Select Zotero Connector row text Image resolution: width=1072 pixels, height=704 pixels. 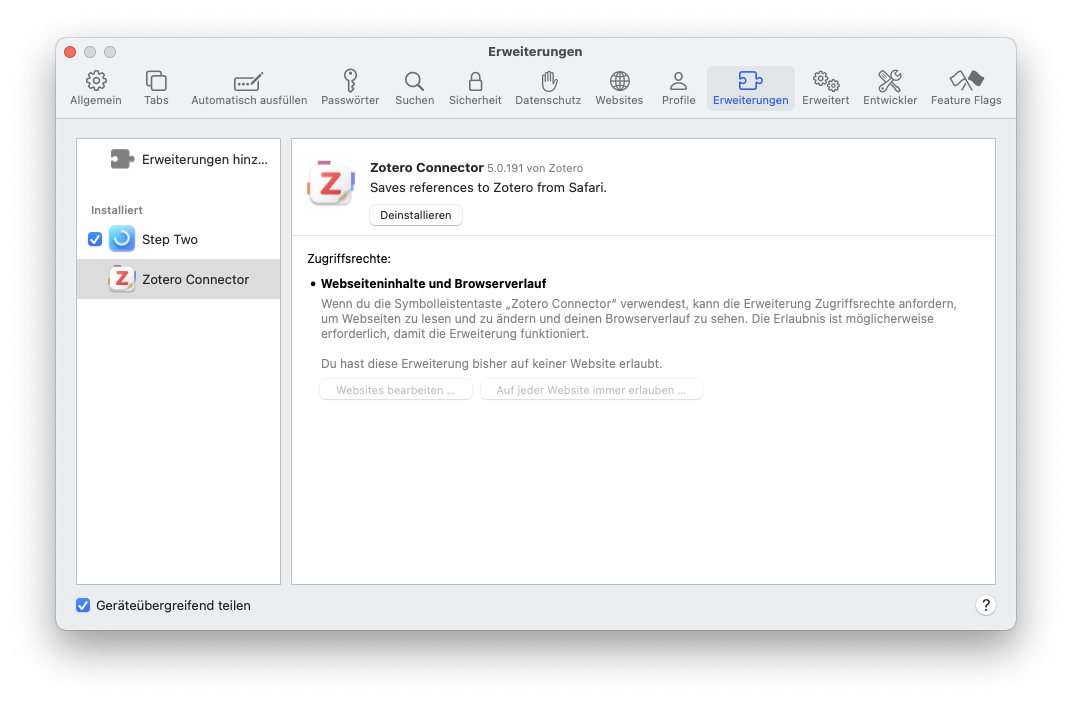196,280
